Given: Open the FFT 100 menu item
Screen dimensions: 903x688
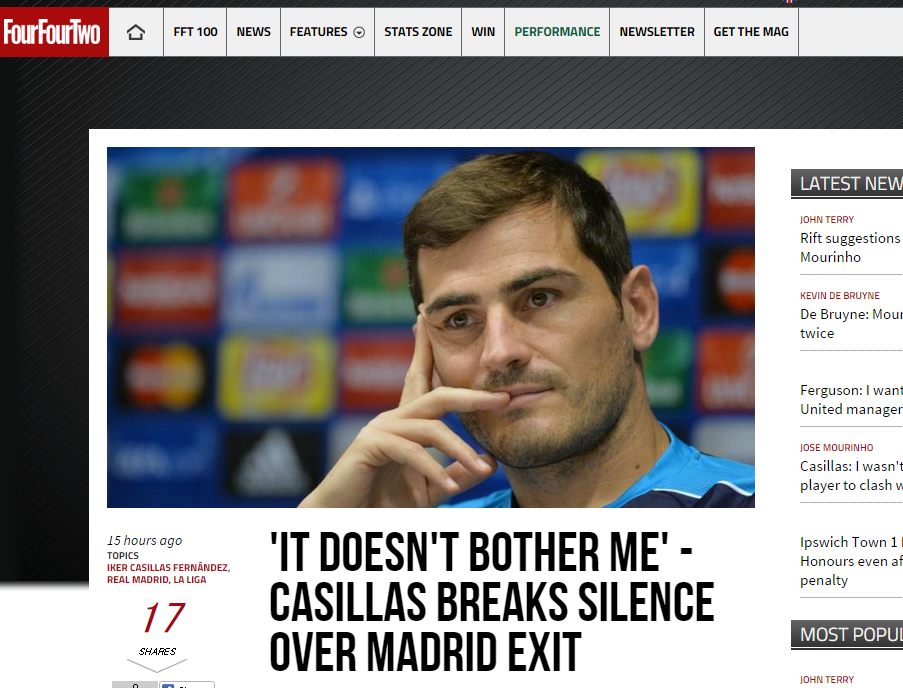Looking at the screenshot, I should [195, 32].
